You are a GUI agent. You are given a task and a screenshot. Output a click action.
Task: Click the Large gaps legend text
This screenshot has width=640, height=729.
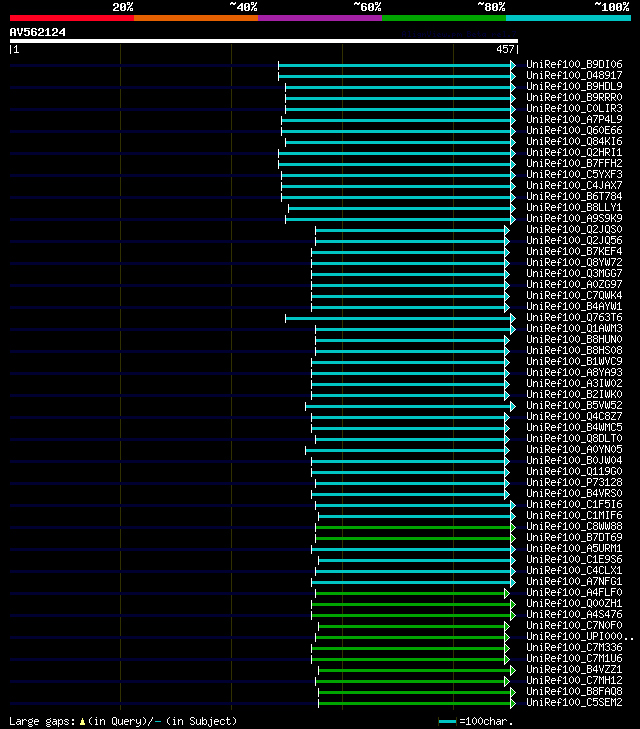click(123, 721)
